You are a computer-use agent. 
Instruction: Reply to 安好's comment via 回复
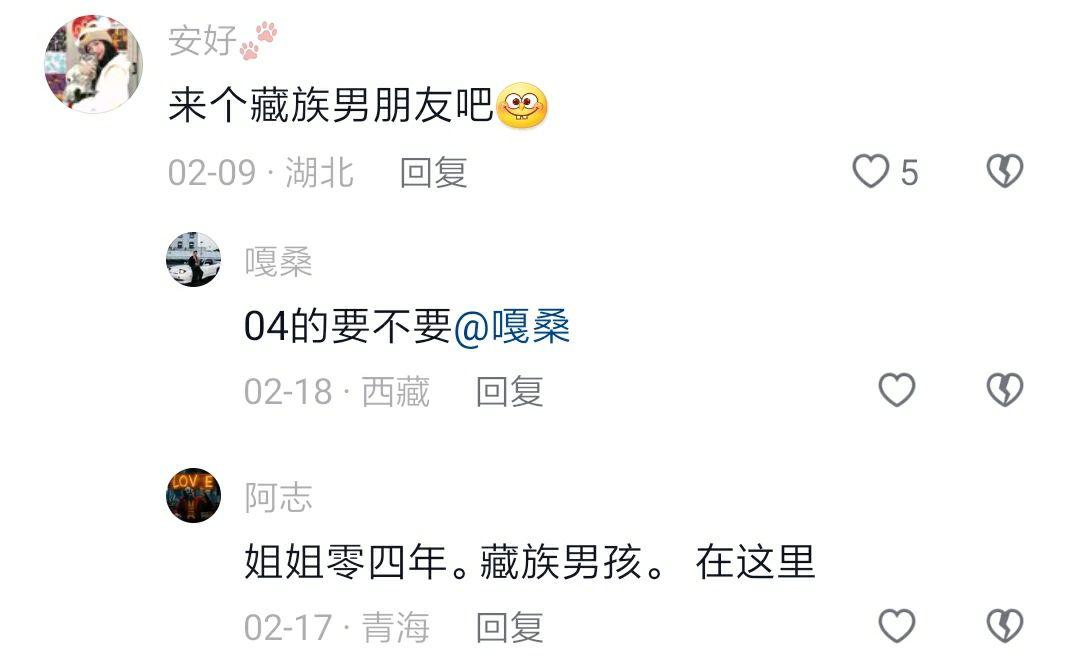pyautogui.click(x=434, y=172)
